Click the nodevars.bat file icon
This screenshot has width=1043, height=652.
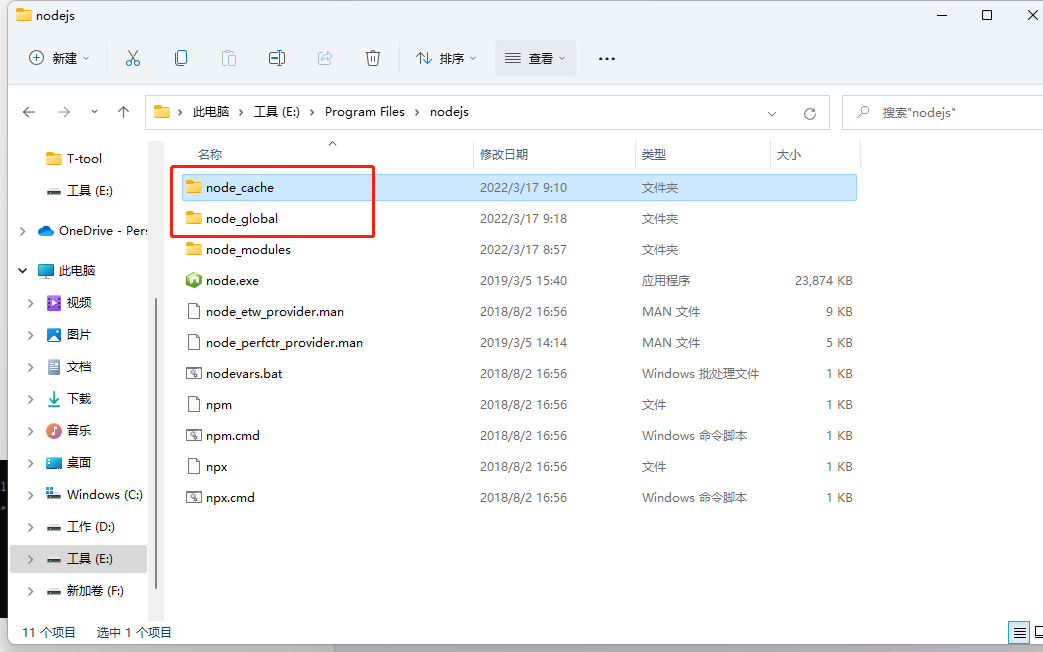[194, 373]
